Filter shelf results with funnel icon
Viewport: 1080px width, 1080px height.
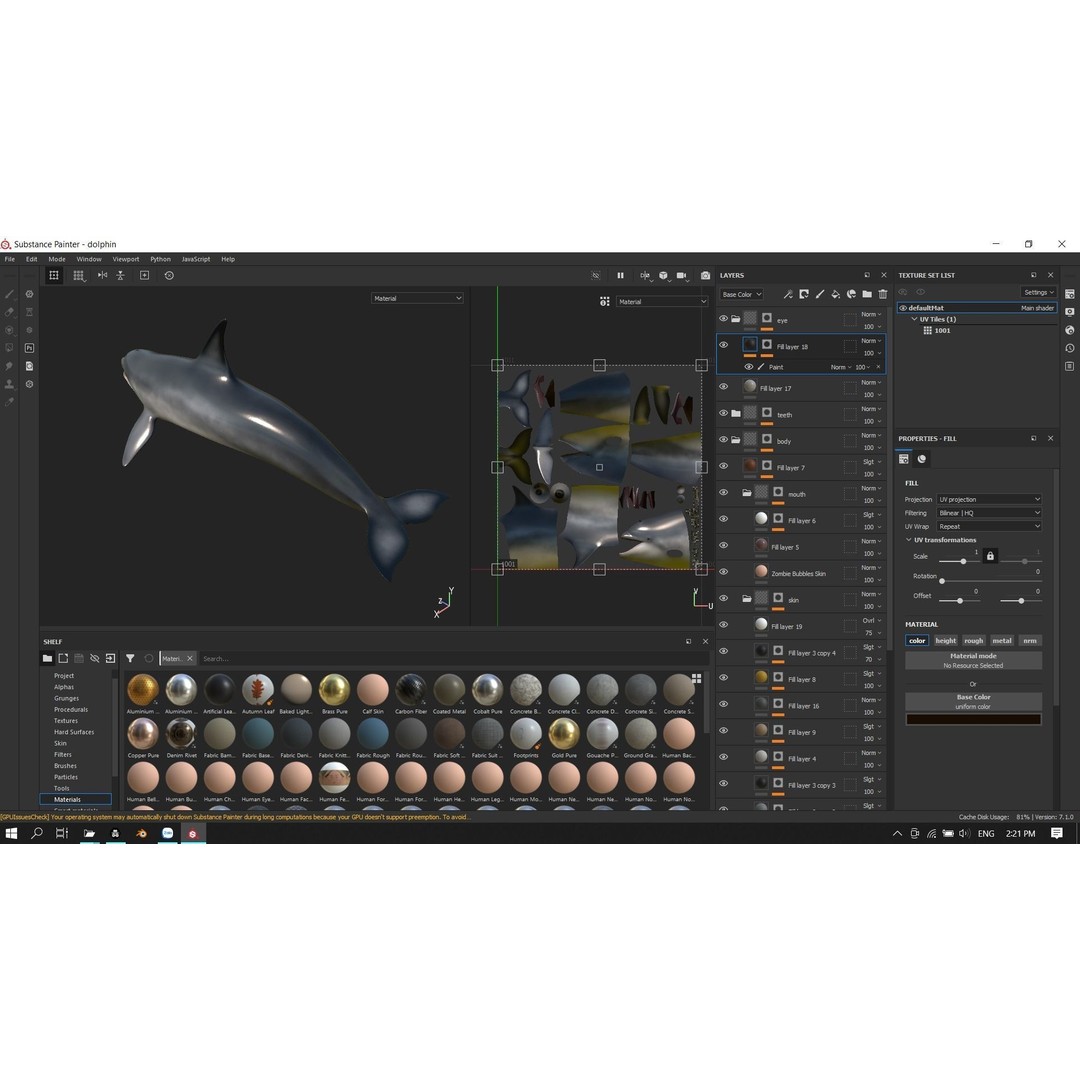click(x=130, y=658)
